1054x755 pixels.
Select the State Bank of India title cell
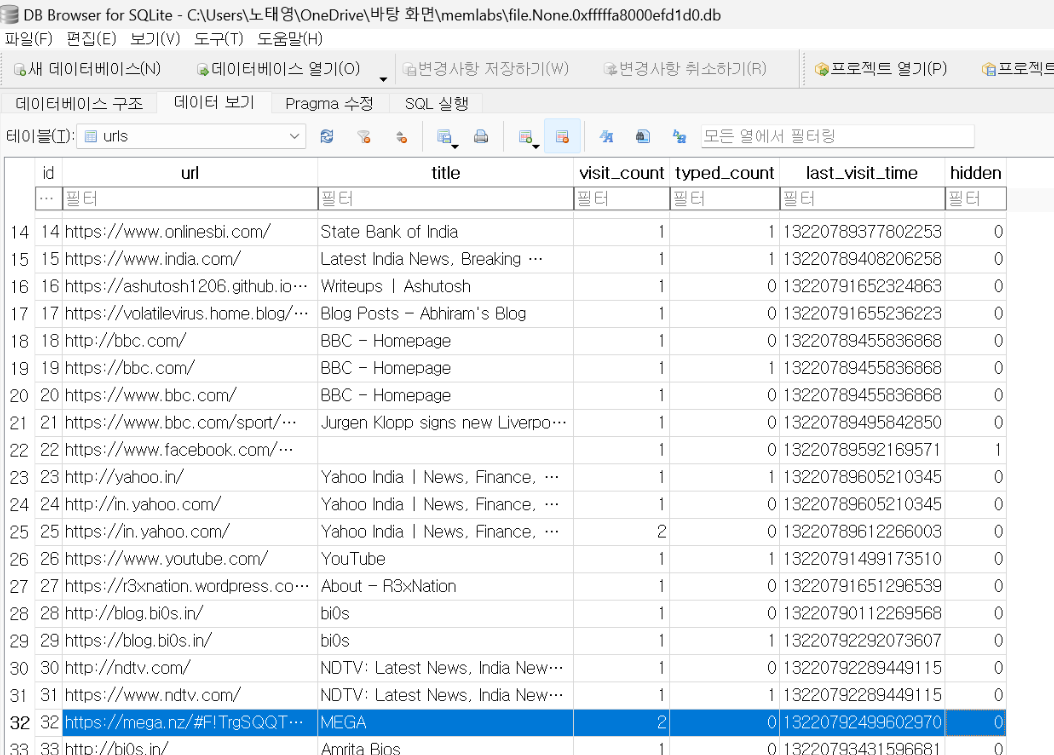click(446, 232)
